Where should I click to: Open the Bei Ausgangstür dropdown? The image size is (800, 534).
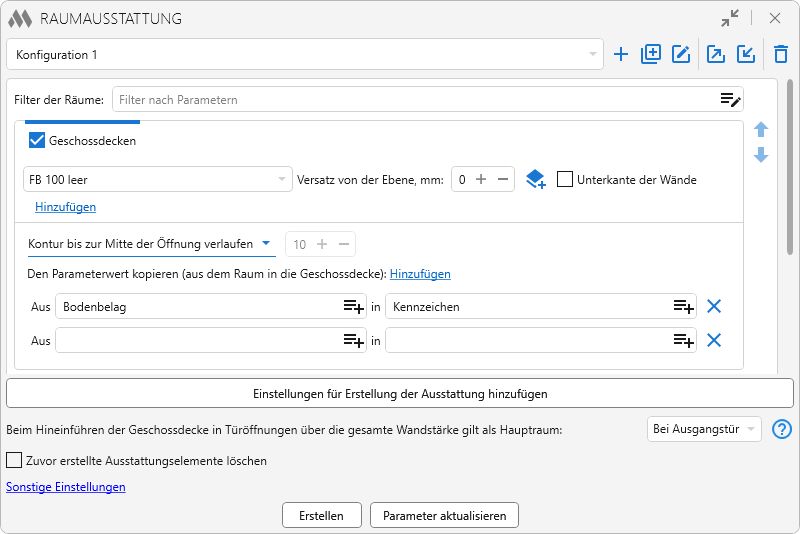[x=704, y=429]
